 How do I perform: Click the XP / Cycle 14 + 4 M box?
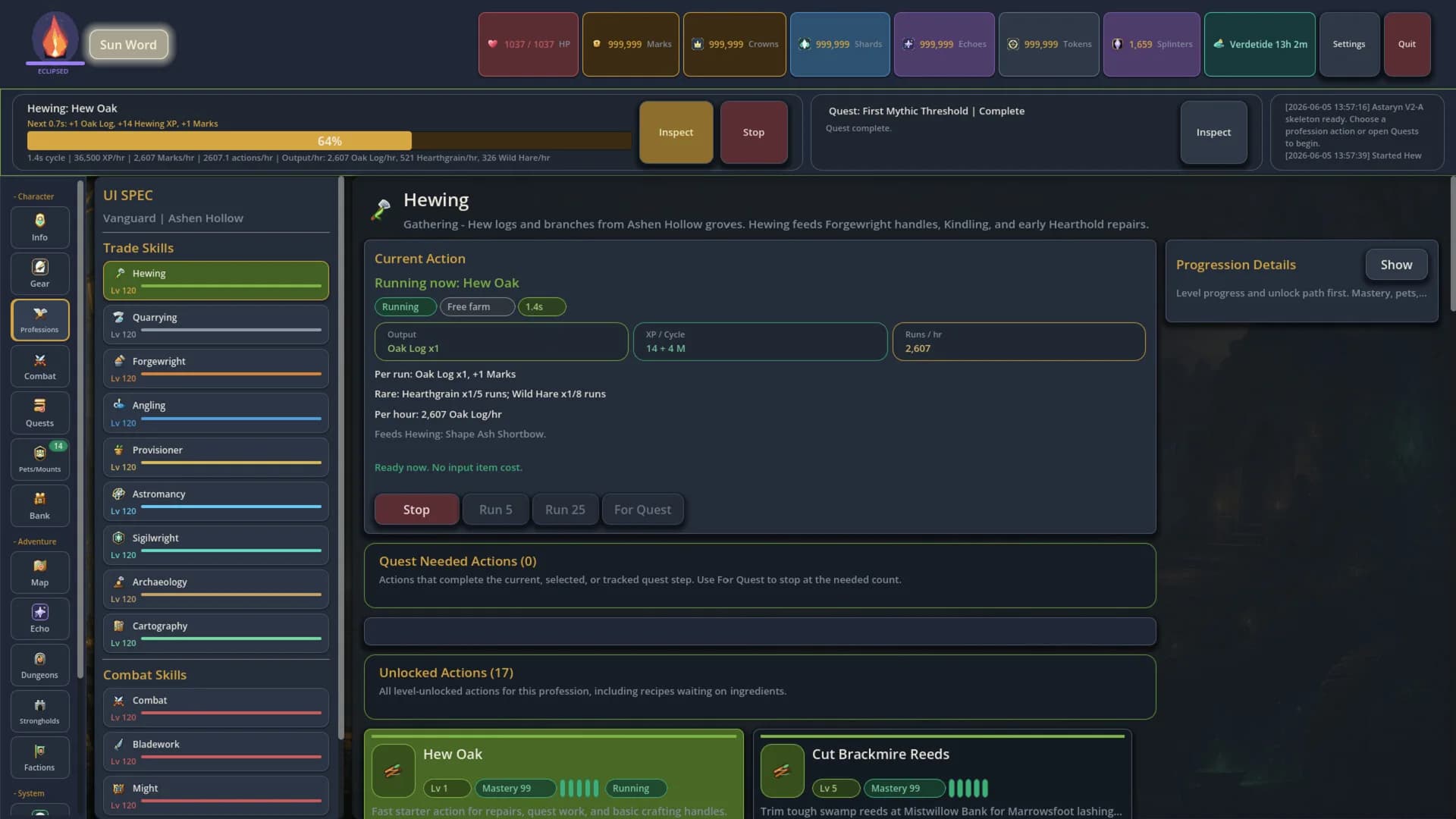(760, 341)
